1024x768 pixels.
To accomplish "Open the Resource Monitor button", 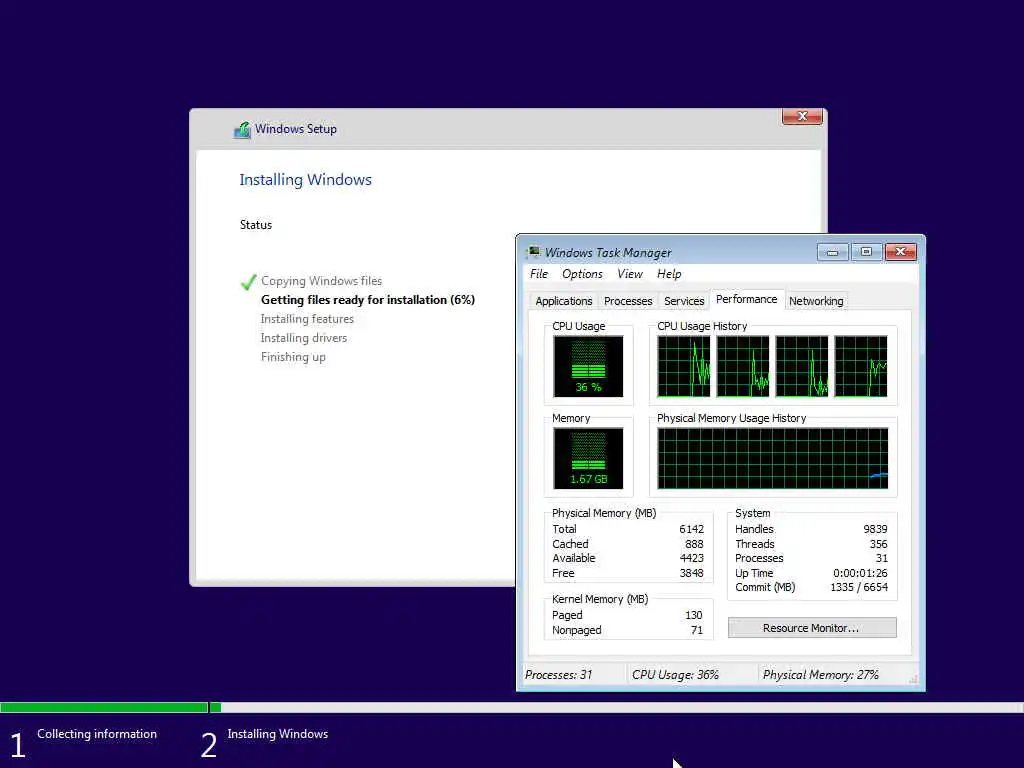I will click(x=812, y=628).
